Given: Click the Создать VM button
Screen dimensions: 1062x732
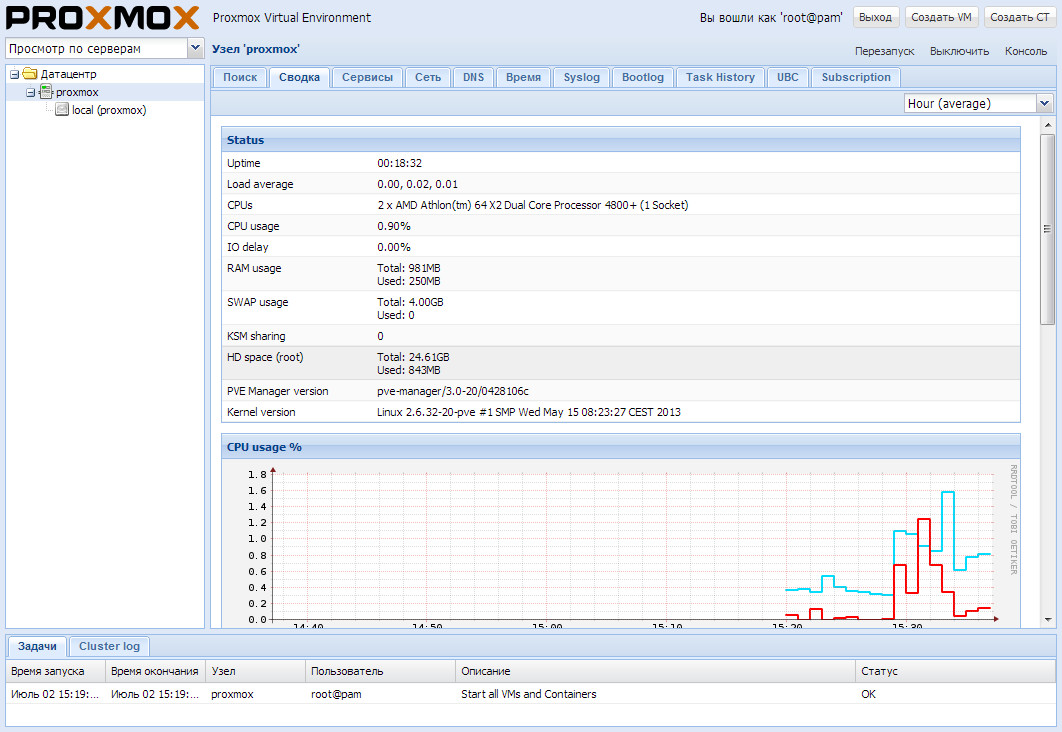Looking at the screenshot, I should (941, 17).
